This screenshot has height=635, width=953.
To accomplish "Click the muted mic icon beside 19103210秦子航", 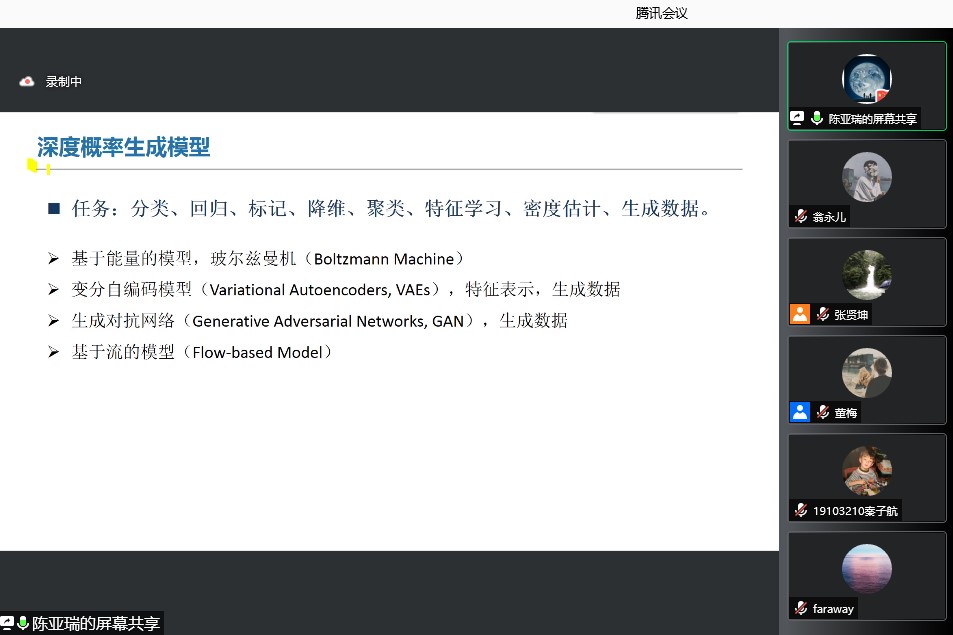I will (x=800, y=510).
